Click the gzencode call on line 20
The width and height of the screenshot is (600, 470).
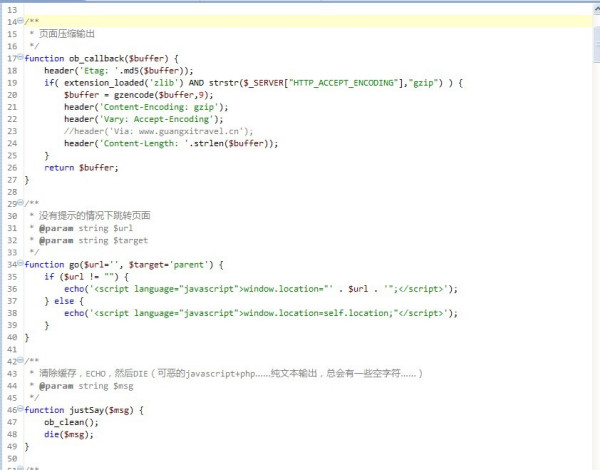pyautogui.click(x=161, y=95)
